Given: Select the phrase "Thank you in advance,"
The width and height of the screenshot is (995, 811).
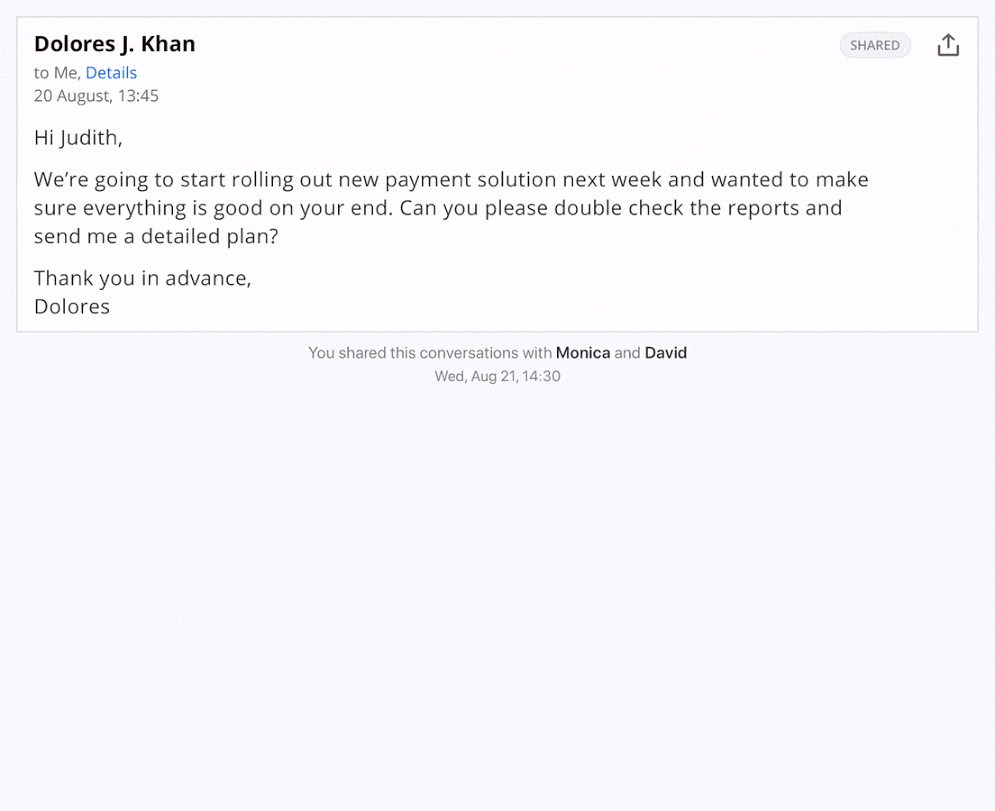Looking at the screenshot, I should tap(142, 278).
